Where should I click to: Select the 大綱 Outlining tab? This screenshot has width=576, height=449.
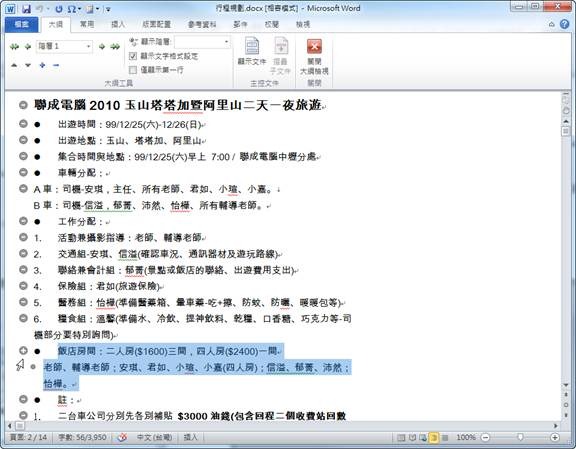point(55,24)
